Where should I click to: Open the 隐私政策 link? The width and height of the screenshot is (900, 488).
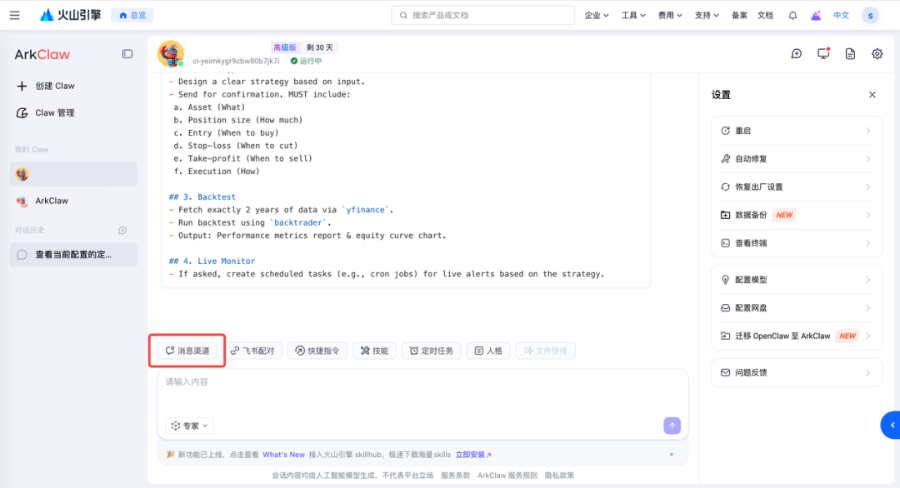tap(559, 475)
